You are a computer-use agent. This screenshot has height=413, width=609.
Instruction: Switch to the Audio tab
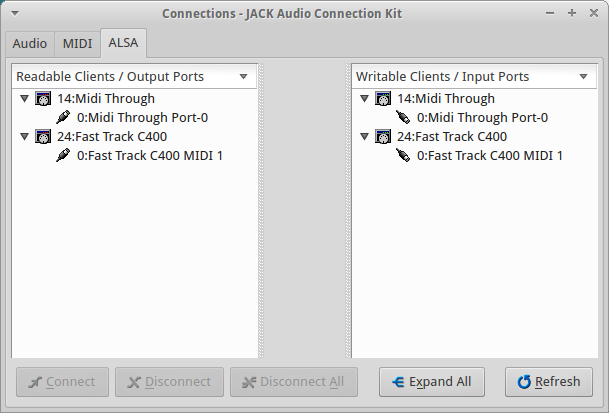tap(29, 44)
